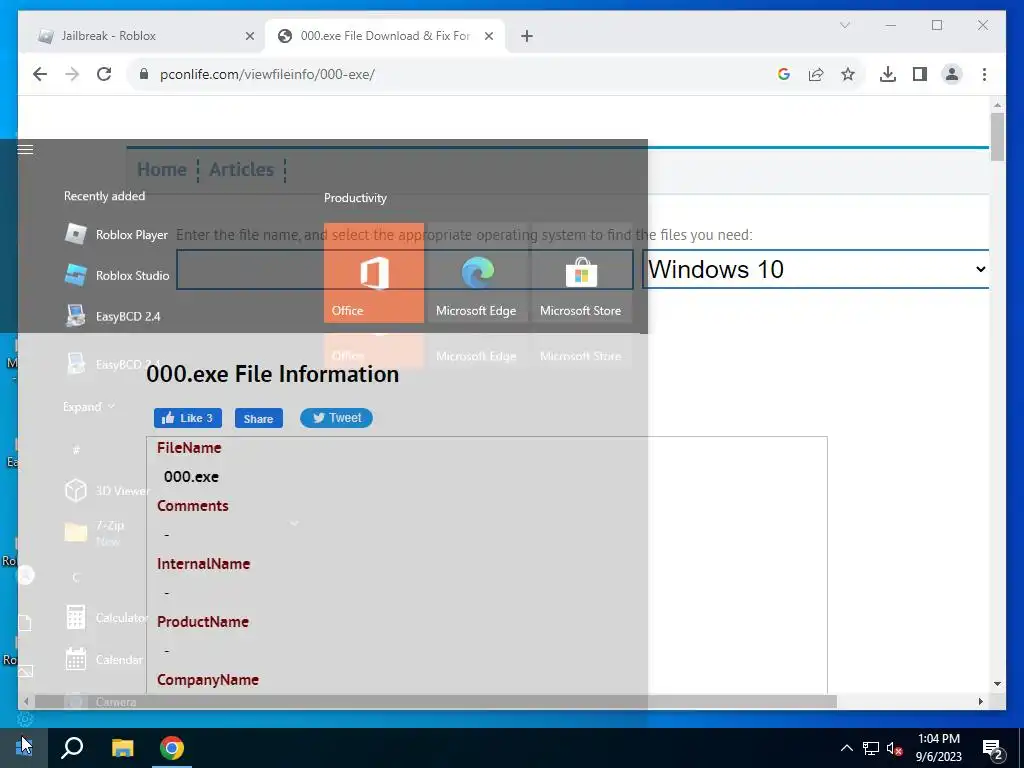Click the address bar URL
This screenshot has width=1024, height=768.
(x=267, y=74)
